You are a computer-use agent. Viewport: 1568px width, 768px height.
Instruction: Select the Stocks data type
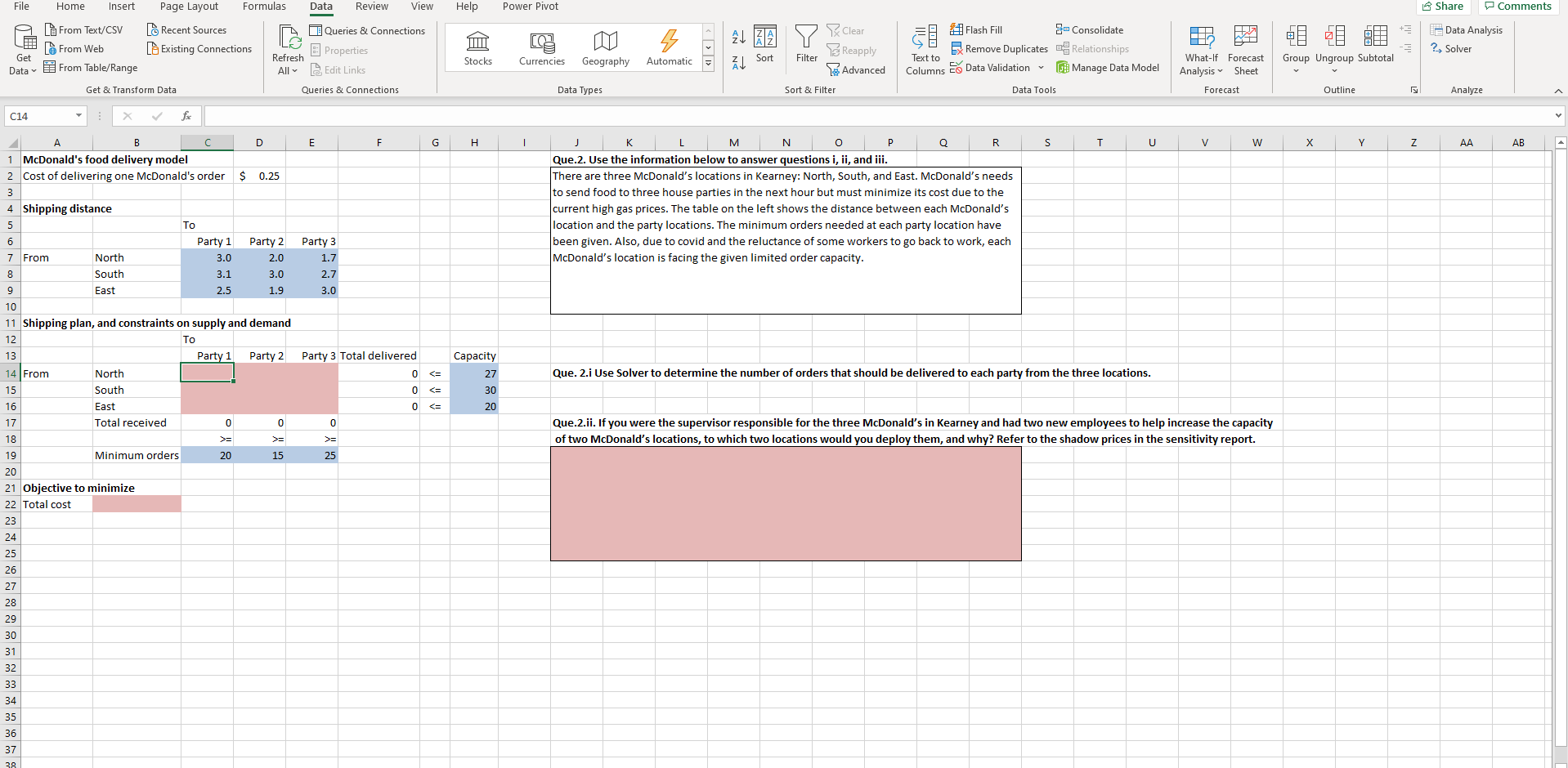click(x=477, y=47)
